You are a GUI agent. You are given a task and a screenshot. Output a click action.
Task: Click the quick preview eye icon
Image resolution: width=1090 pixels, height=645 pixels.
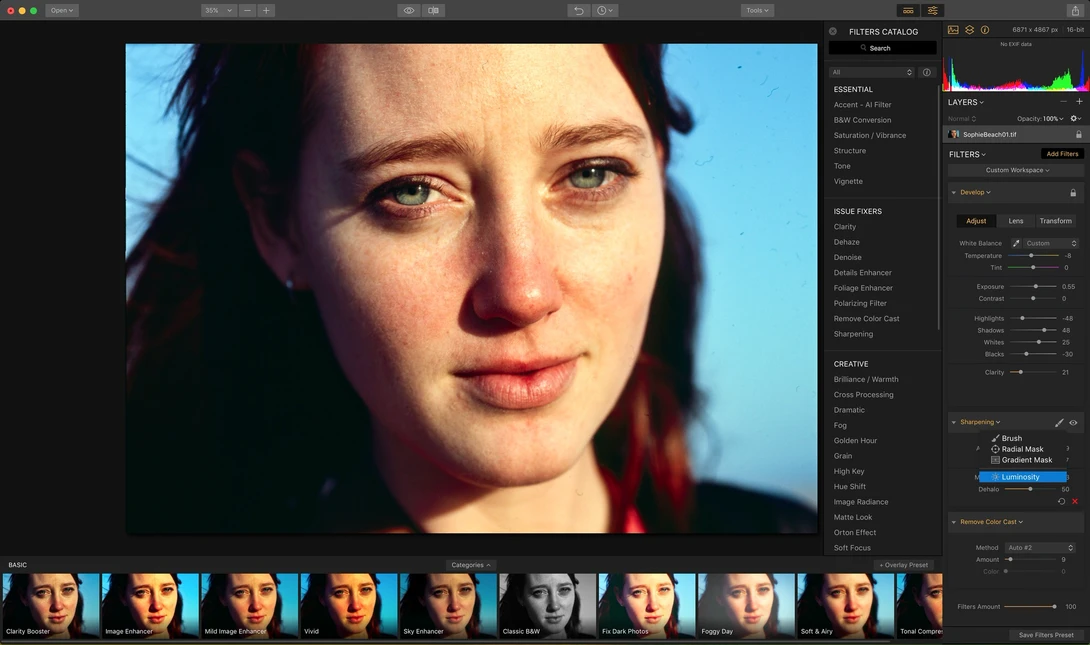point(409,10)
